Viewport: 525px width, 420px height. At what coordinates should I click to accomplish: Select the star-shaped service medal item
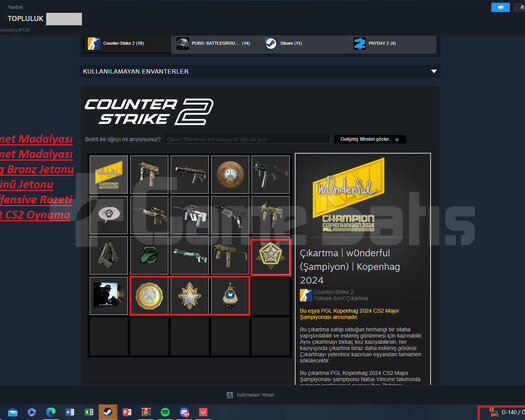[x=190, y=296]
